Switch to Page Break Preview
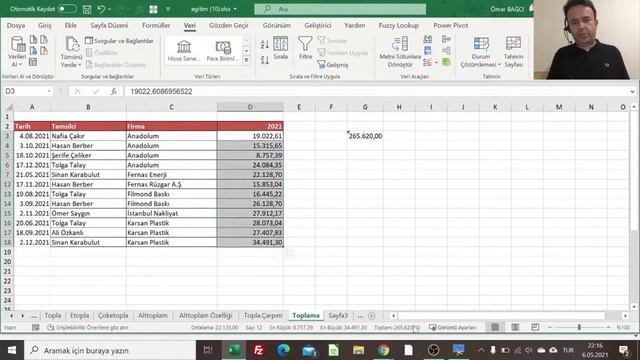This screenshot has height=360, width=640. 535,327
